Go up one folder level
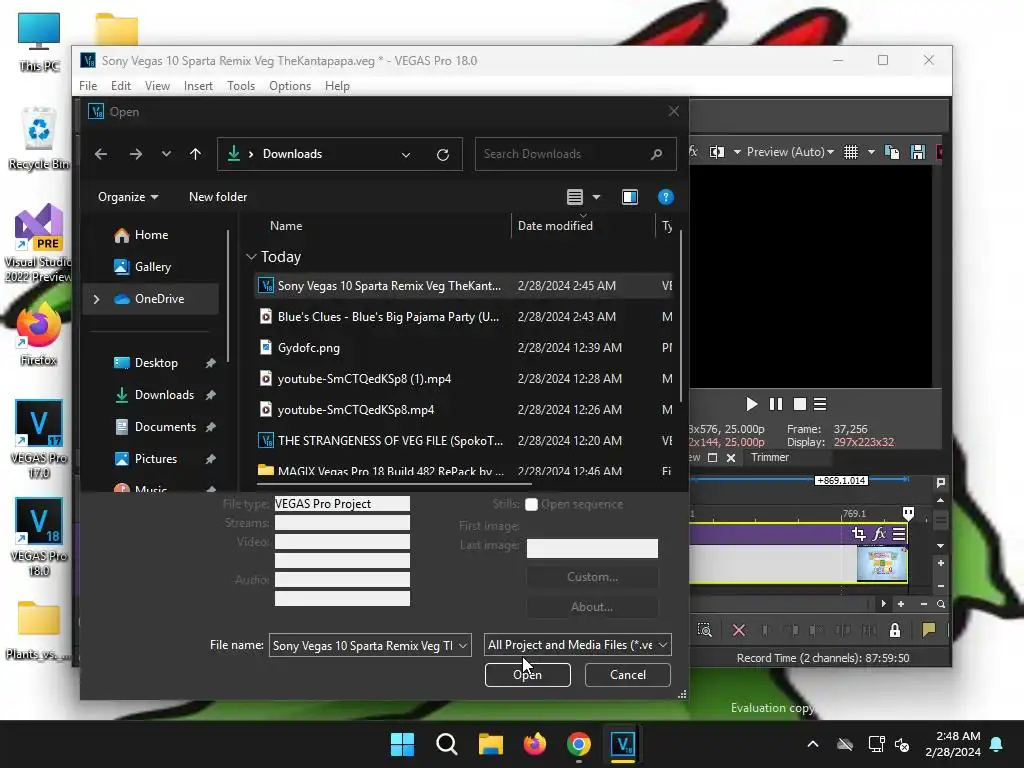The image size is (1024, 768). pos(195,154)
